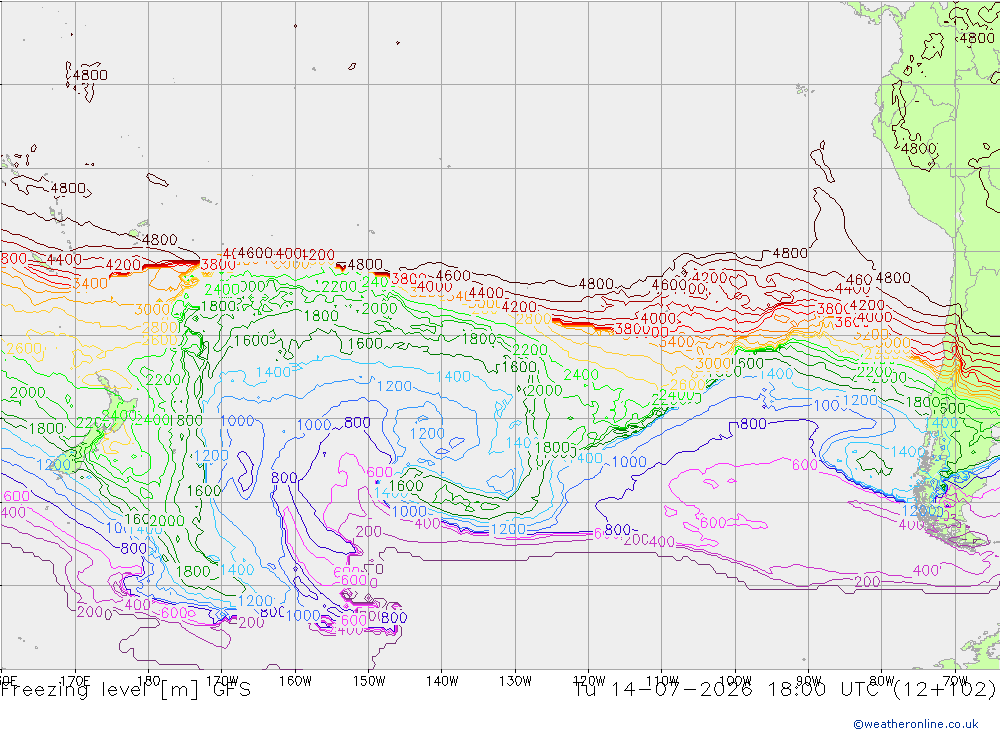Click the 140W longitude label
Viewport: 1000px width, 733px height.
click(442, 681)
